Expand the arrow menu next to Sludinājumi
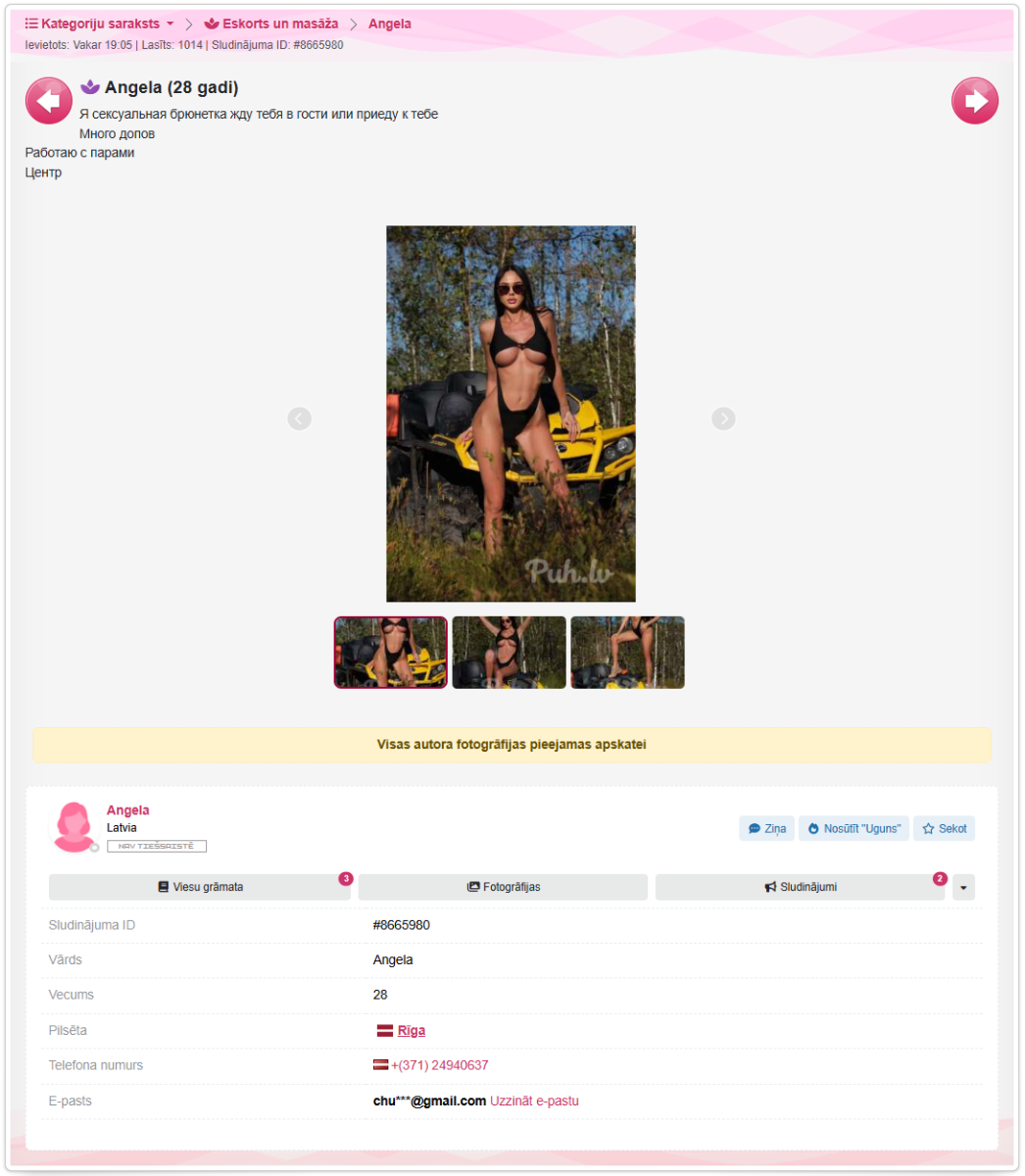This screenshot has height=1176, width=1025. click(x=963, y=887)
